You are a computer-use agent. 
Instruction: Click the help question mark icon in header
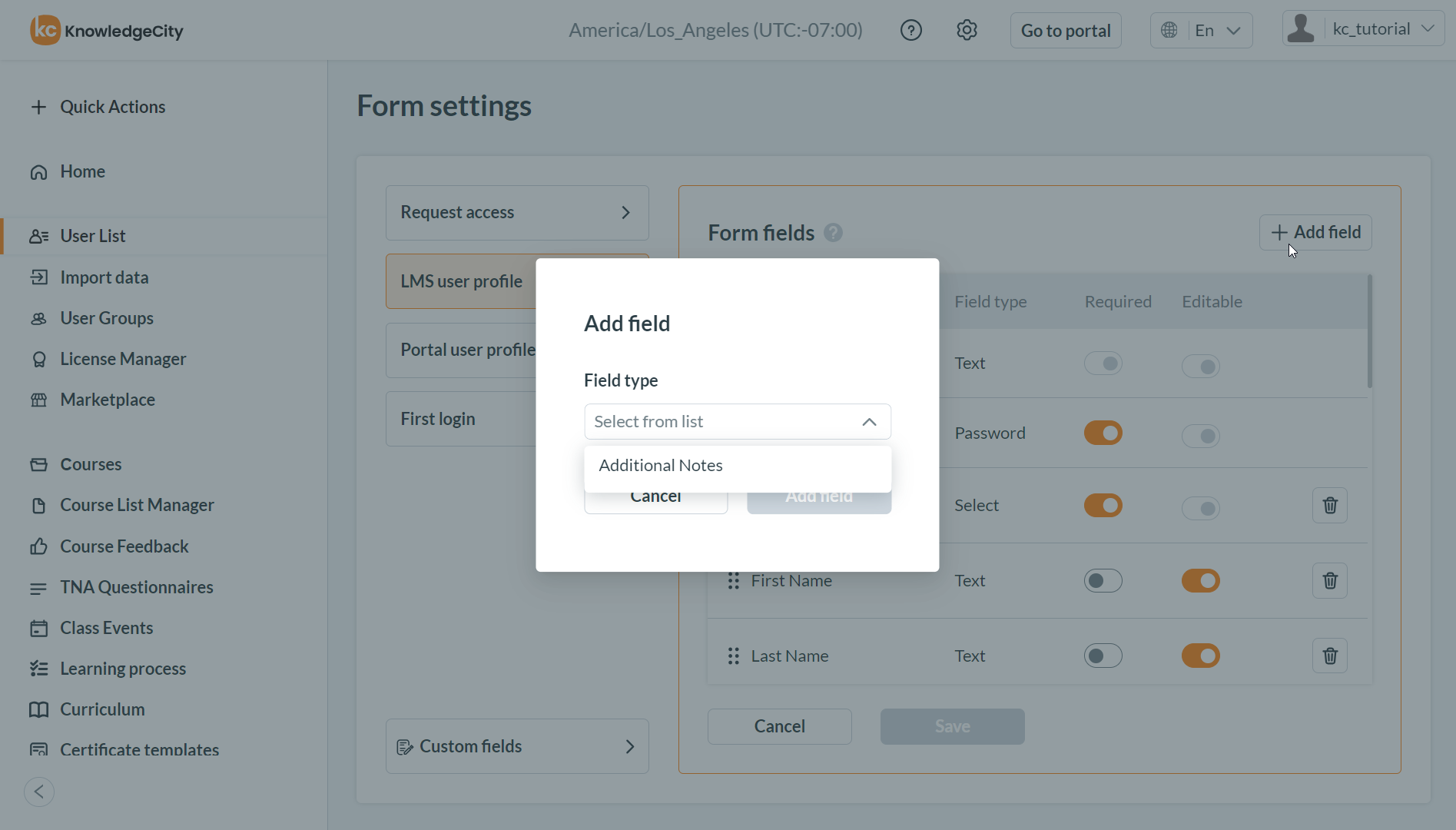click(910, 30)
